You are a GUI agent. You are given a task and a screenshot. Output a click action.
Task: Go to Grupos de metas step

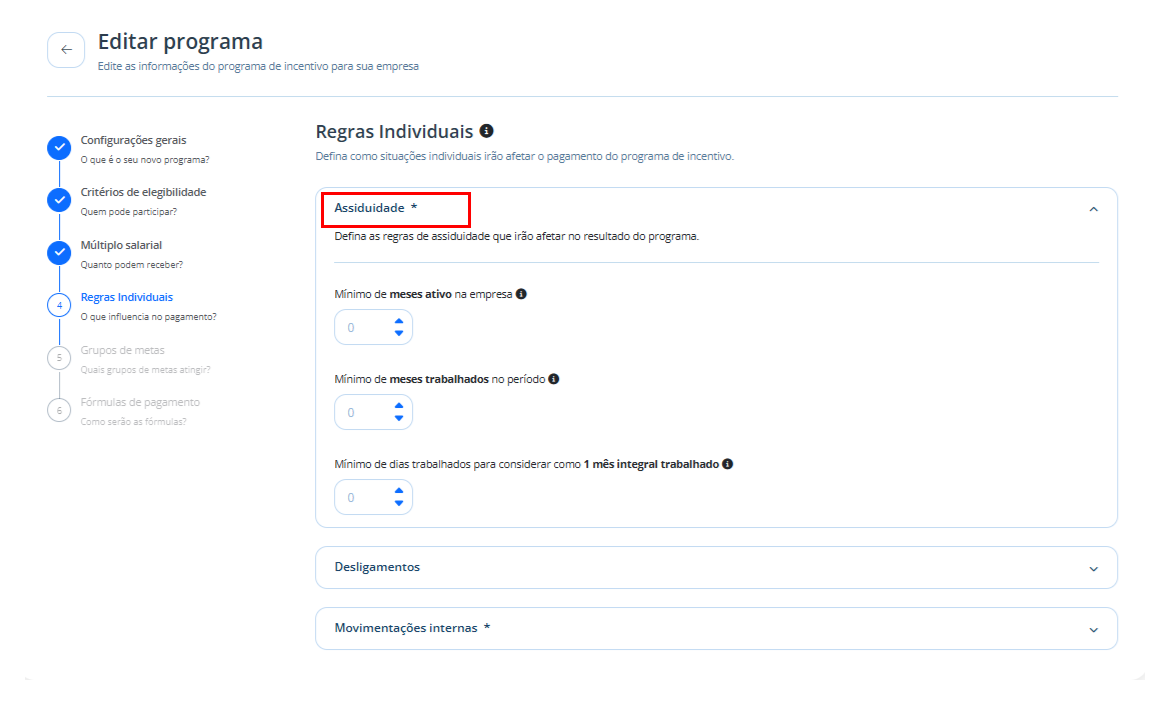122,350
